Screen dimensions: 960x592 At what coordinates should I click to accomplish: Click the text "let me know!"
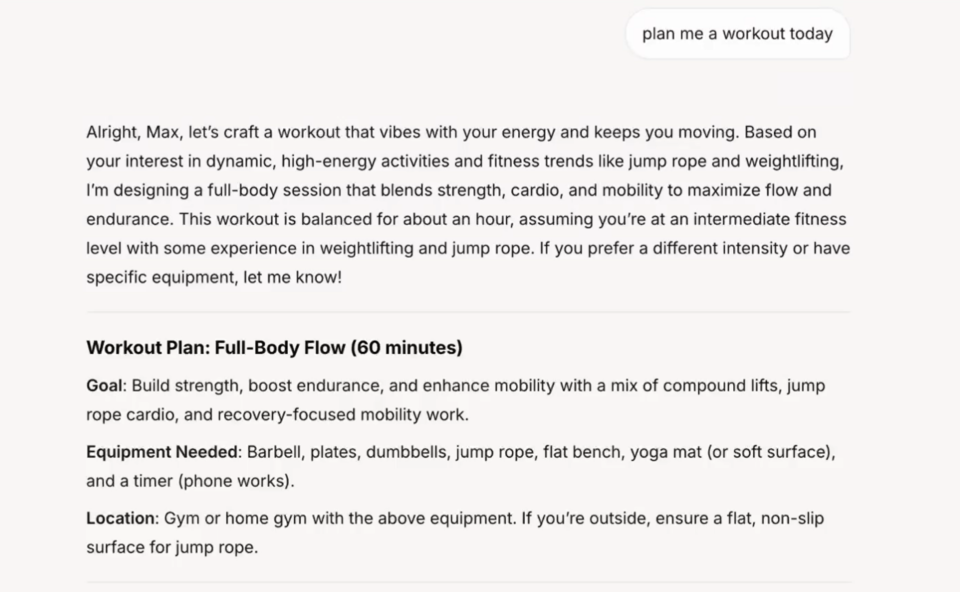coord(293,277)
